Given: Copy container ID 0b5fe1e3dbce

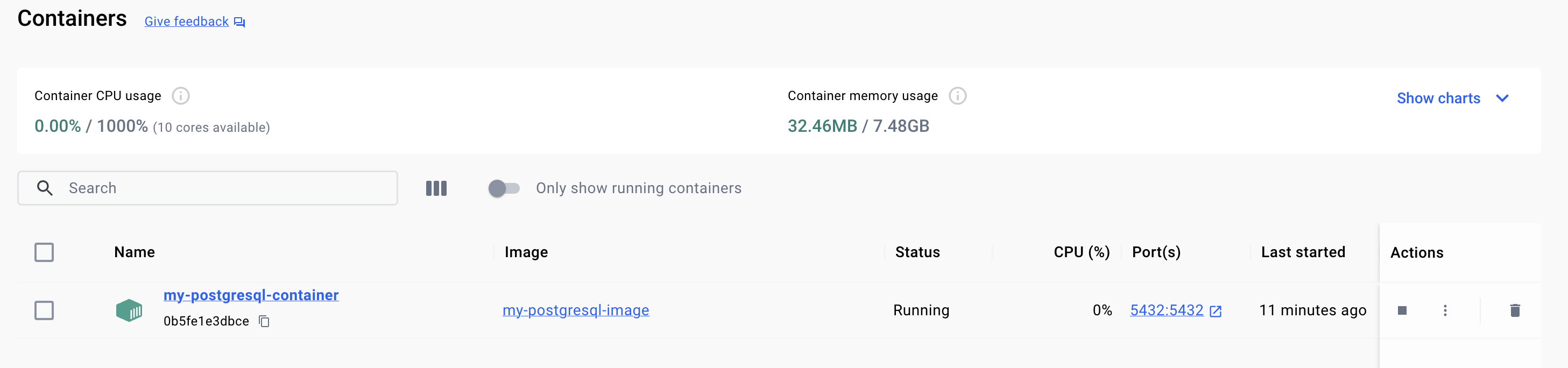Looking at the screenshot, I should (x=264, y=321).
